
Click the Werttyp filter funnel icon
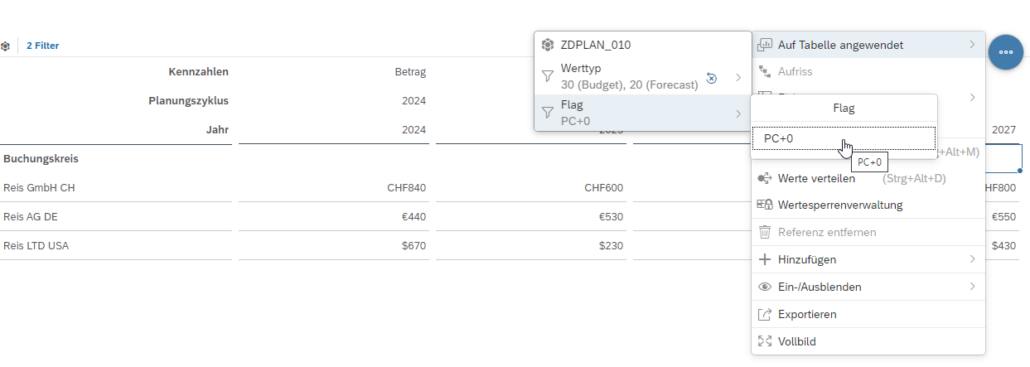coord(548,77)
